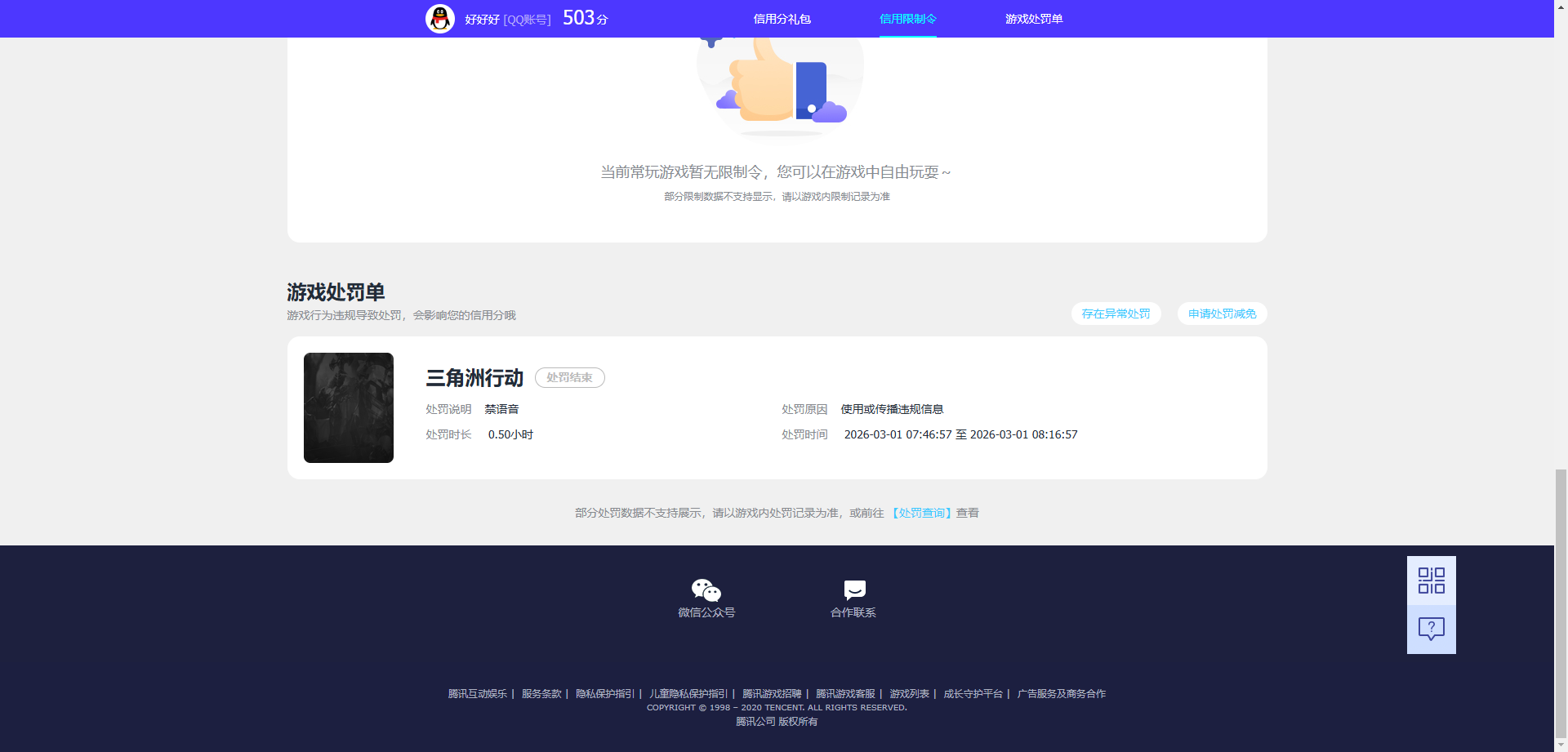Click the scrollbar down arrow

[x=1561, y=745]
